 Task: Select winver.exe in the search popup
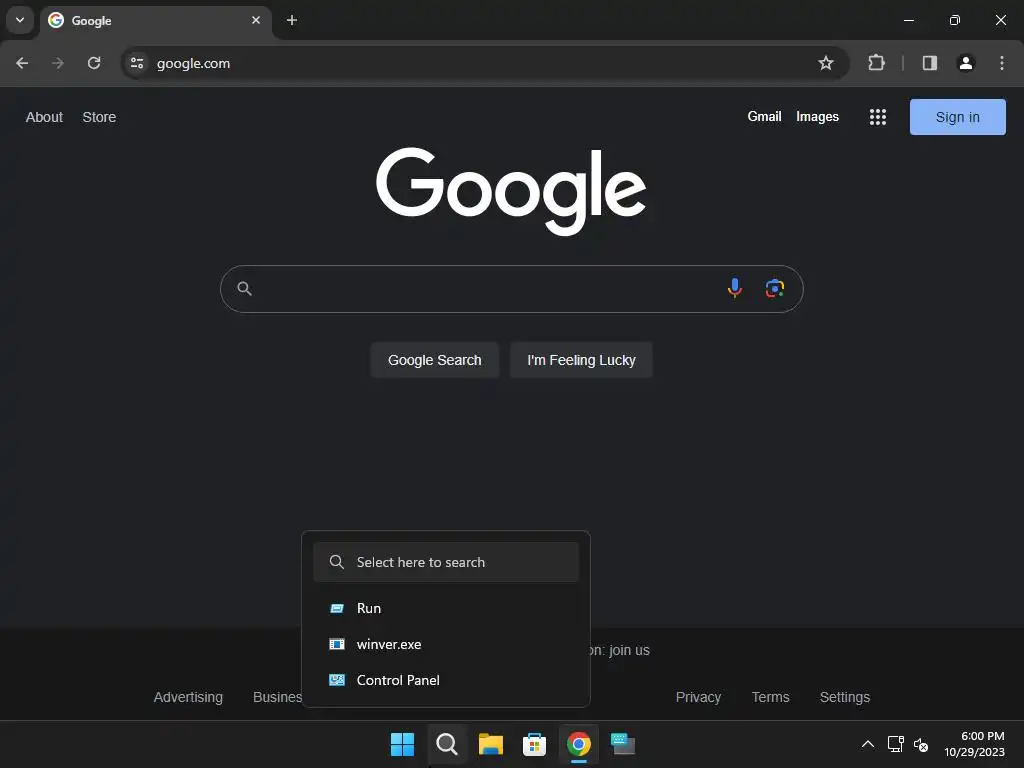pos(446,644)
